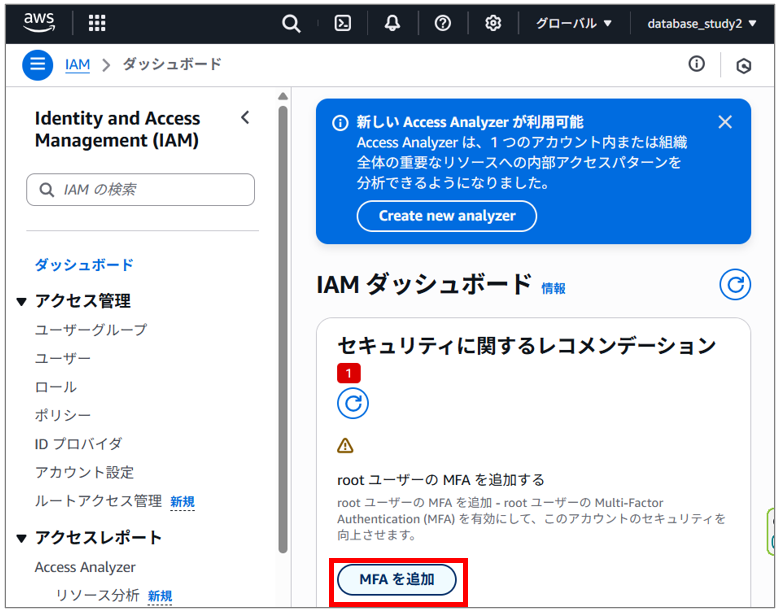
Task: Open 情報 link next to IAM ダッシュボード
Action: [x=553, y=288]
